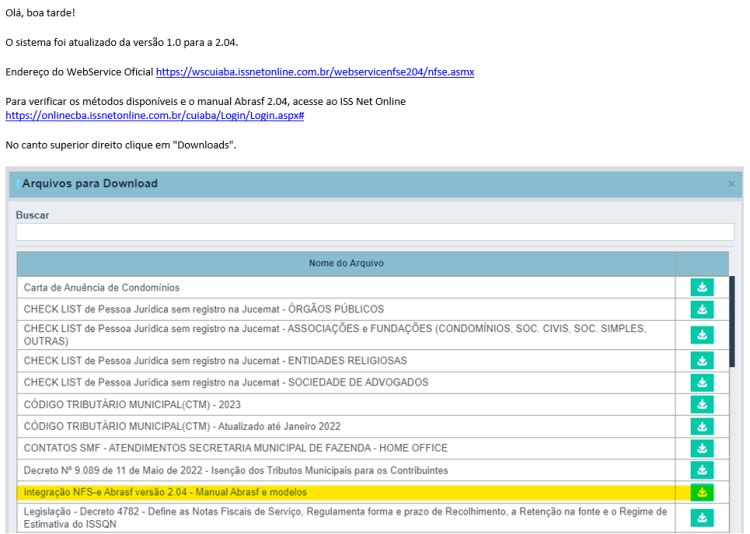This screenshot has height=534, width=750.
Task: Click the Nome do Arquivo column header
Action: 346,263
